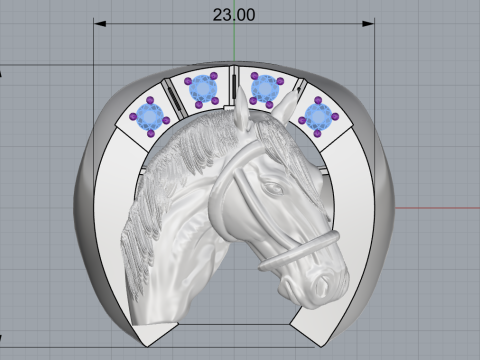
Task: Click the bottom purple prong of the rightmost gem
Action: pyautogui.click(x=317, y=134)
